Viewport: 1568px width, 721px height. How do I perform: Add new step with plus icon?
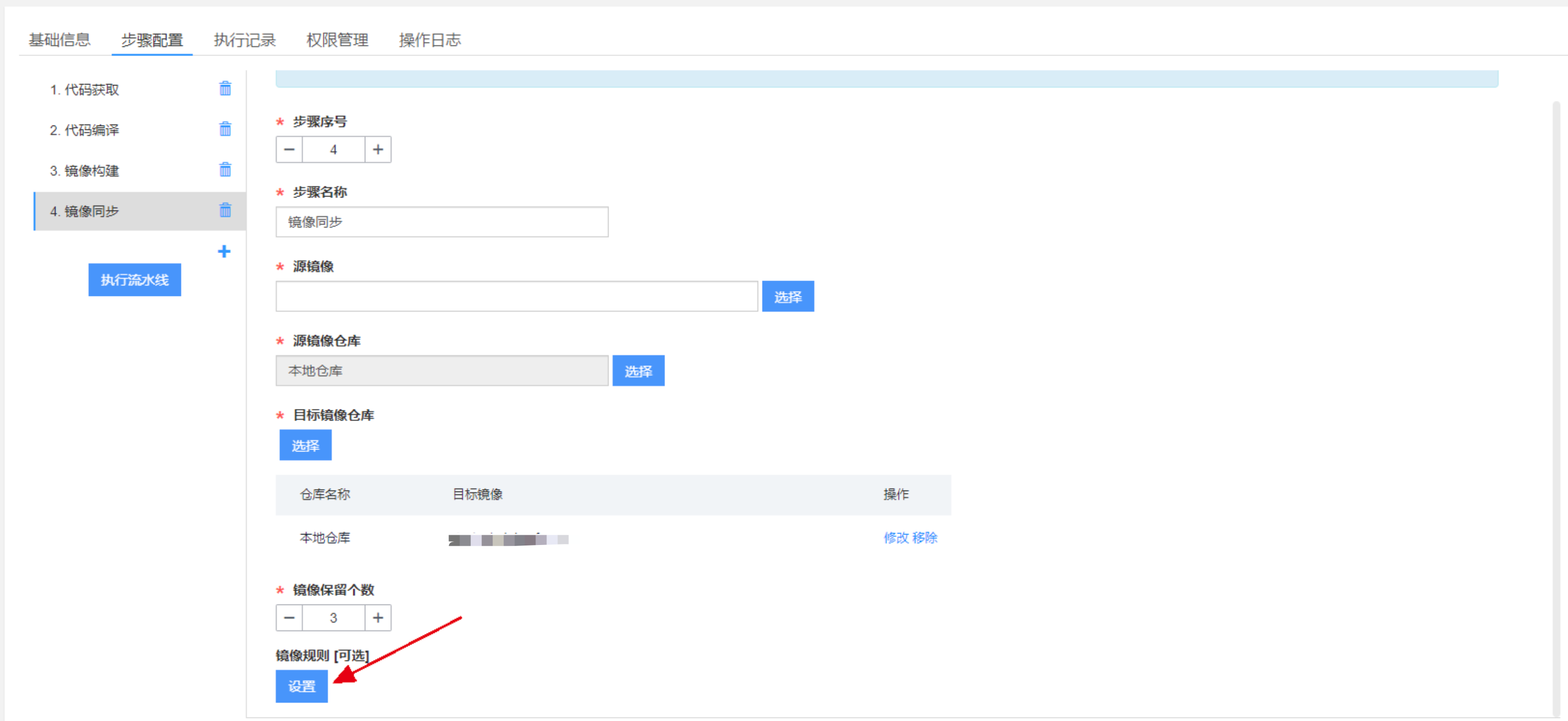coord(224,251)
